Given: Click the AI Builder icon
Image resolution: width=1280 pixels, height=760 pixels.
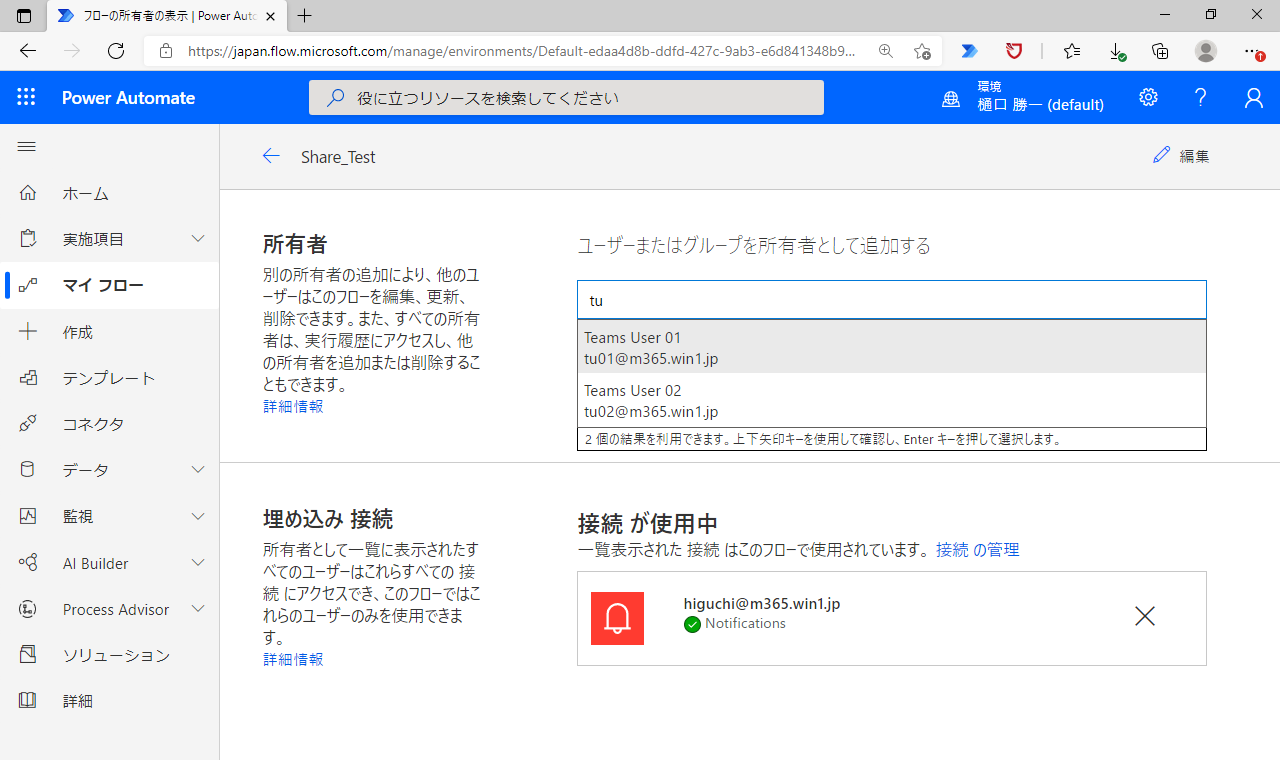Looking at the screenshot, I should tap(28, 563).
